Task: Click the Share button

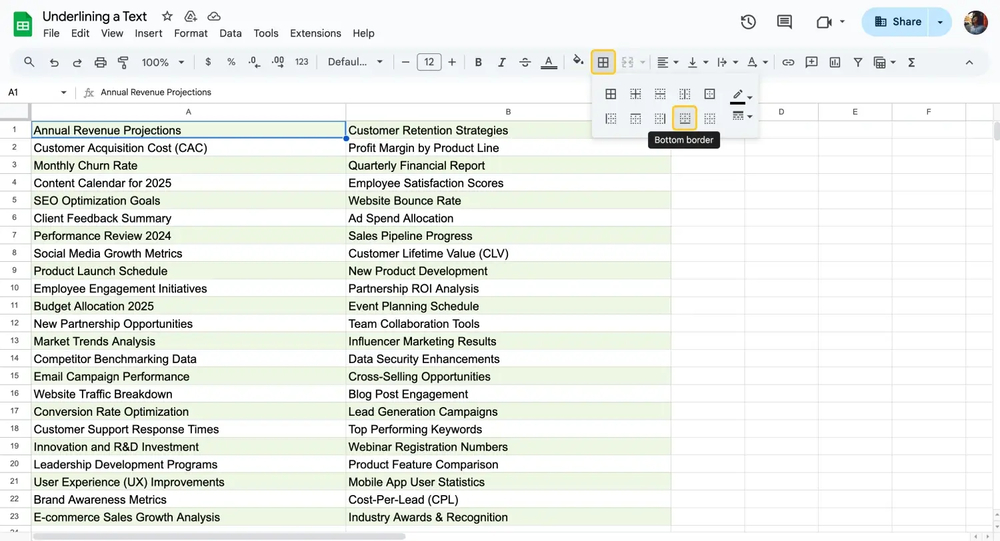Action: coord(897,22)
